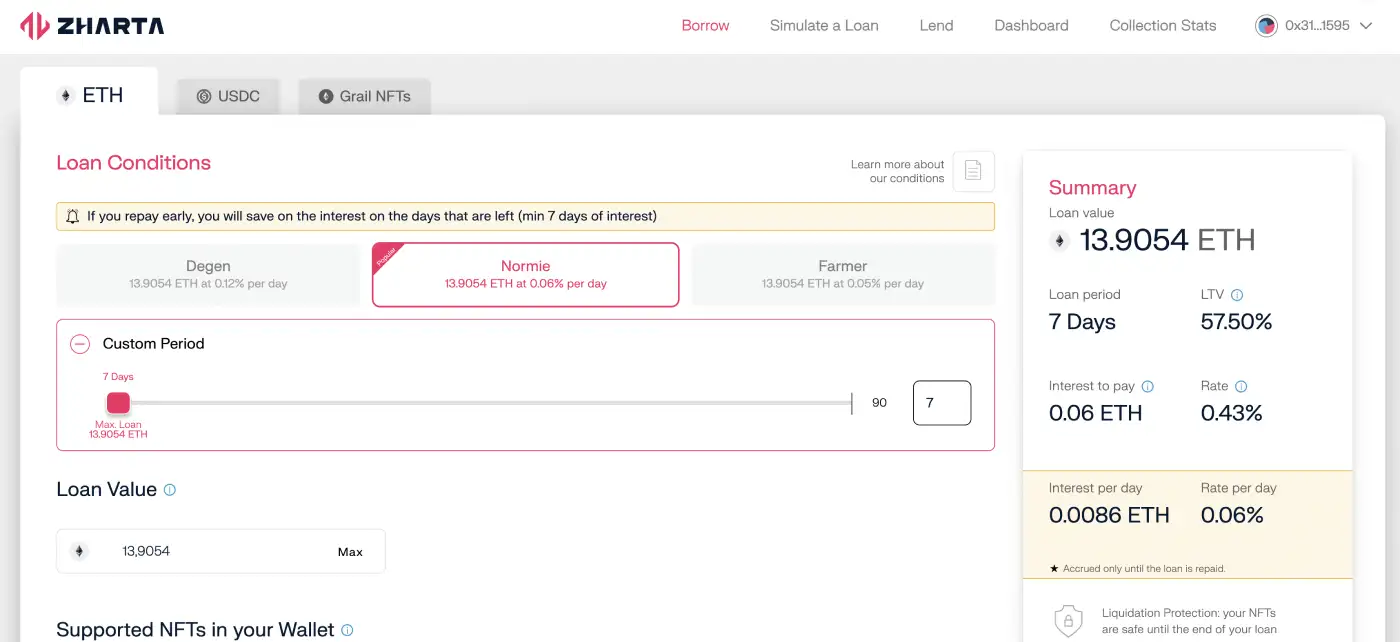Click the wallet avatar icon
The width and height of the screenshot is (1400, 642).
click(1266, 26)
